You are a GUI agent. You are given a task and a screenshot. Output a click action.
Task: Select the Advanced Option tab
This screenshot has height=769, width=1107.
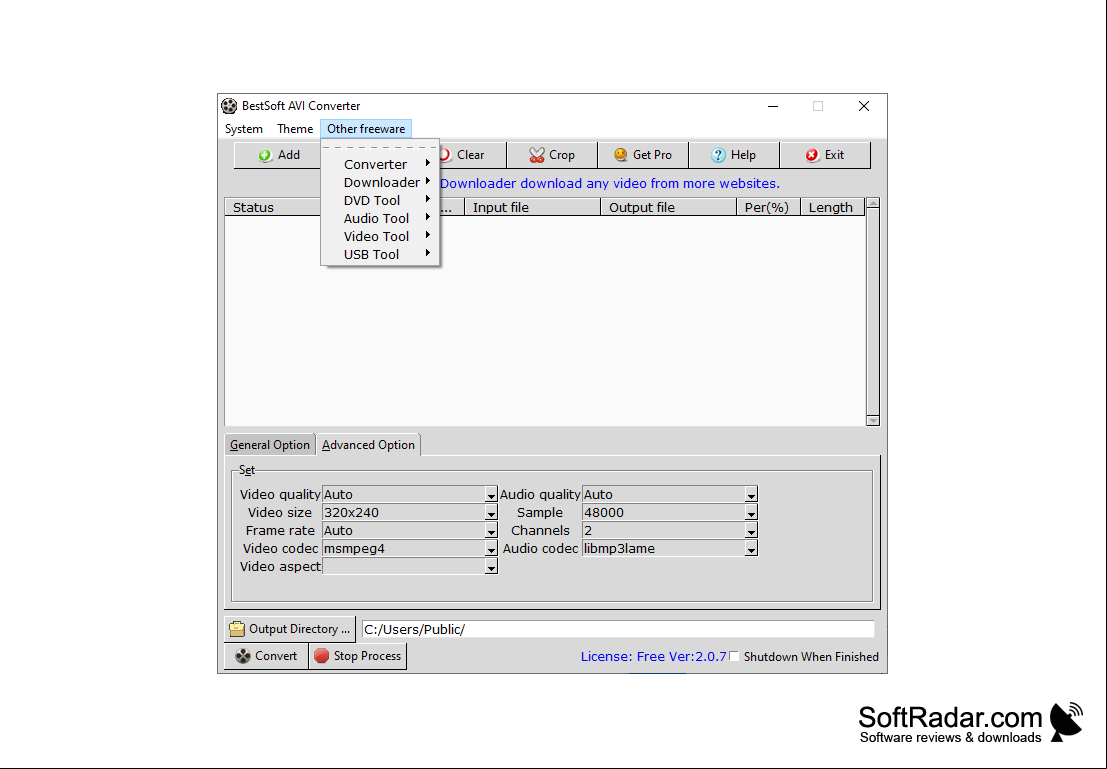(369, 445)
